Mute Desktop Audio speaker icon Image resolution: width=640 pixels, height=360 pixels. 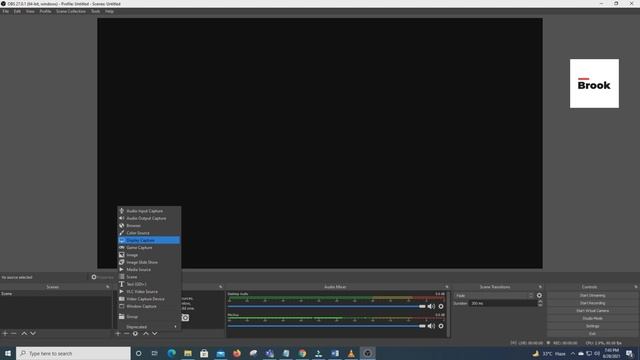pos(431,306)
